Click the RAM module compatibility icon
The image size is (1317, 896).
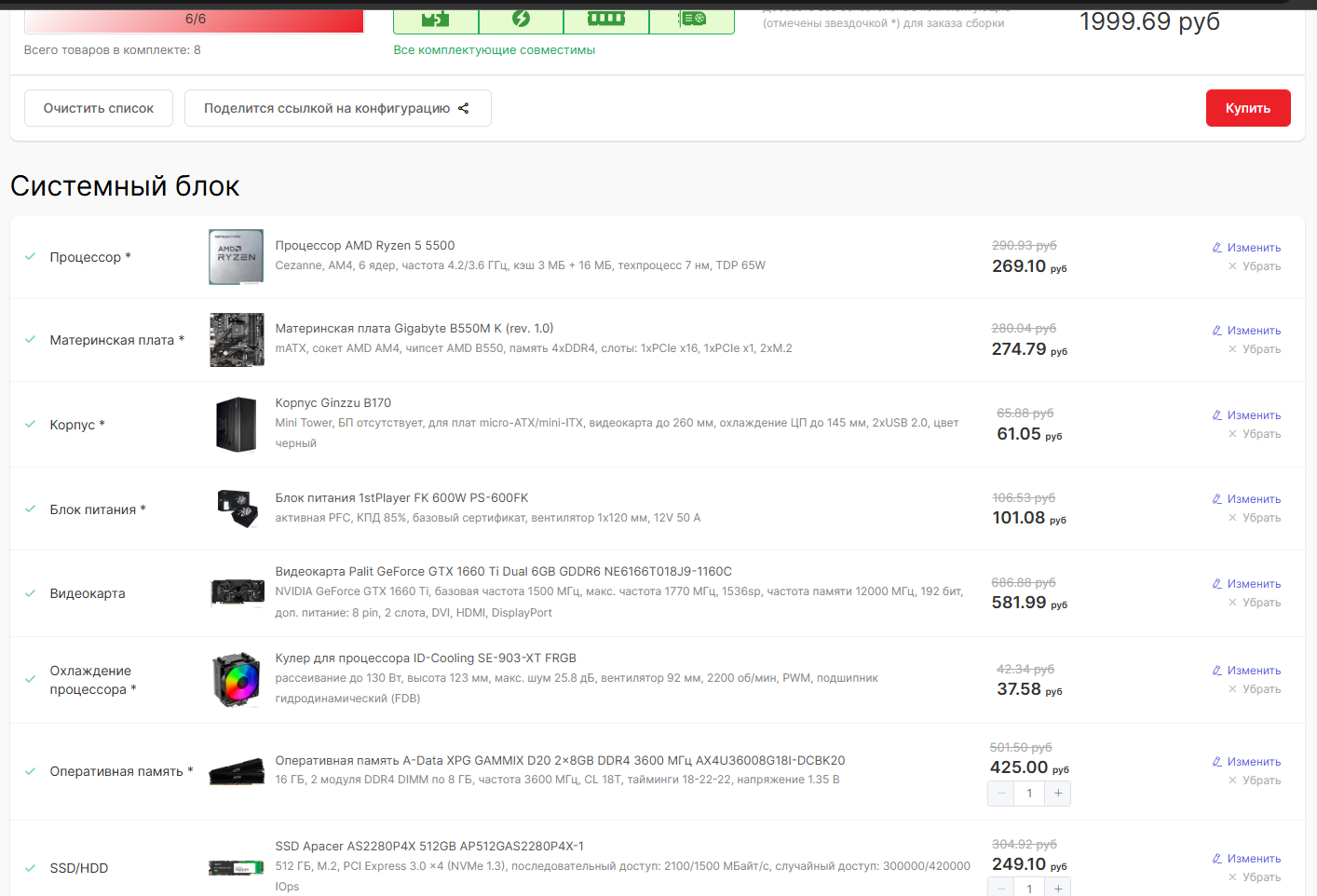point(606,19)
